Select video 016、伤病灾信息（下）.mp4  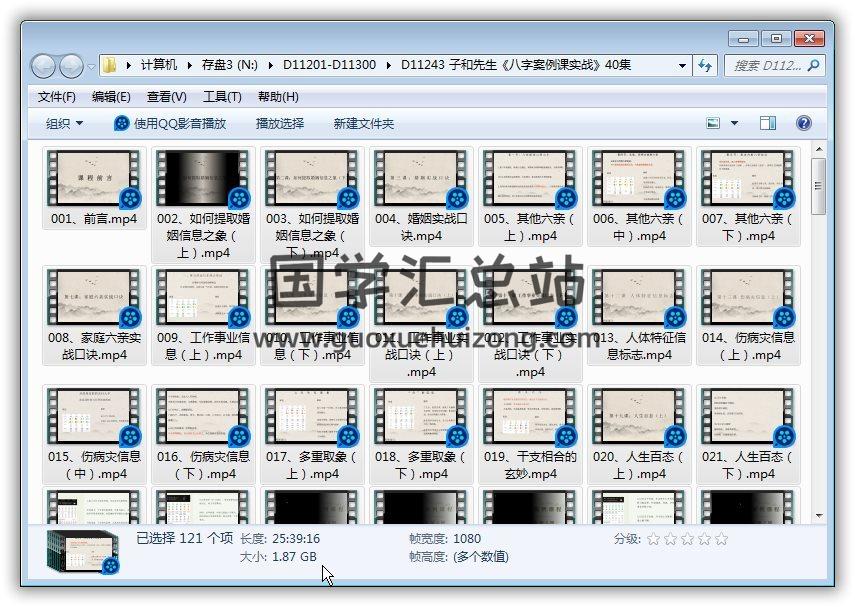click(203, 434)
